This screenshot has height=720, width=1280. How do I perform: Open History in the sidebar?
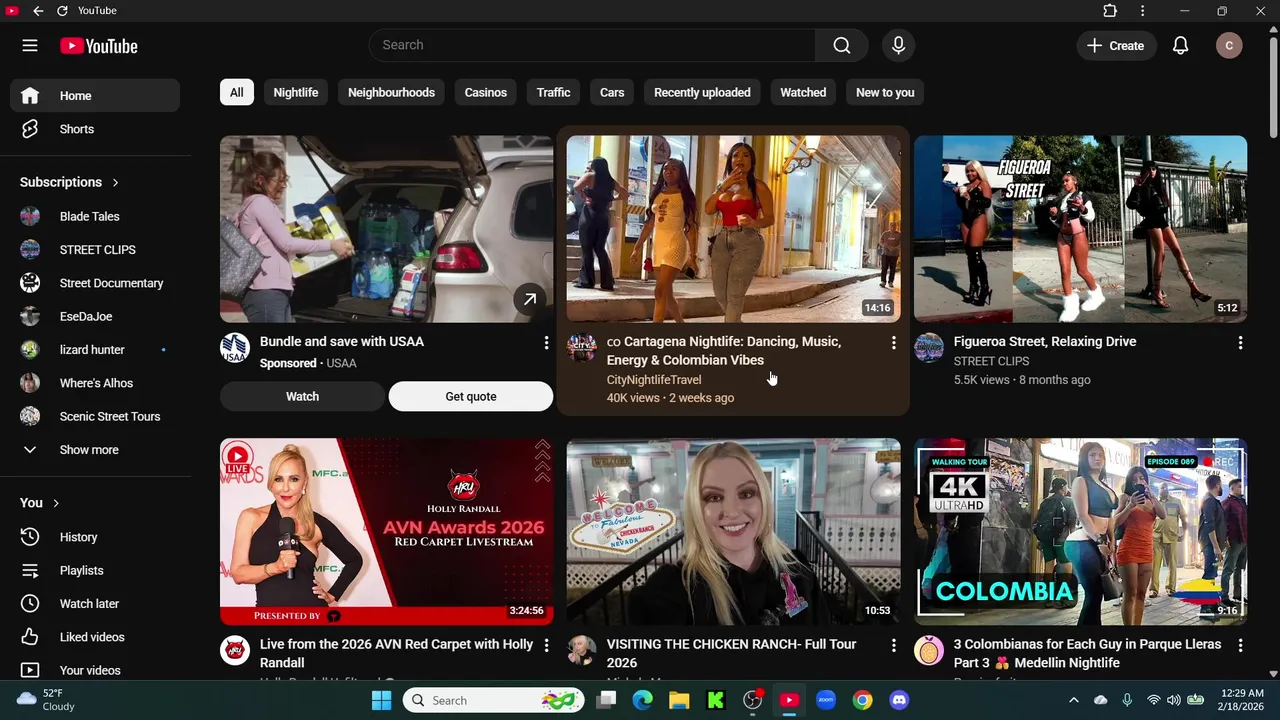pyautogui.click(x=95, y=537)
